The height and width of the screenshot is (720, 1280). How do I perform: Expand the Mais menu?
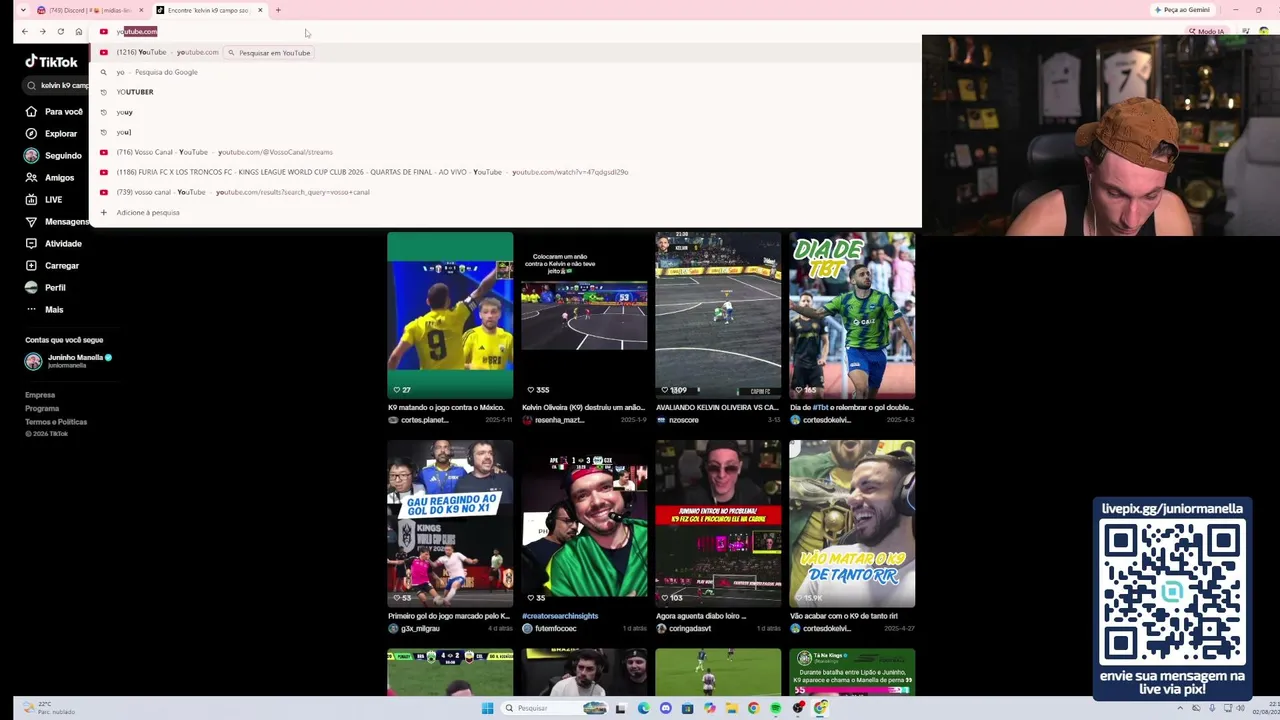(46, 309)
